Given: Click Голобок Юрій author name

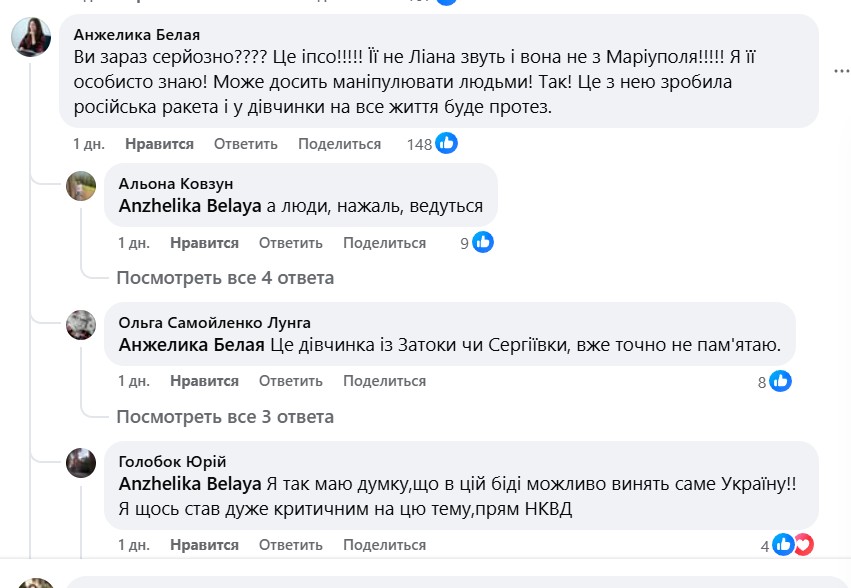Looking at the screenshot, I should click(x=172, y=461).
